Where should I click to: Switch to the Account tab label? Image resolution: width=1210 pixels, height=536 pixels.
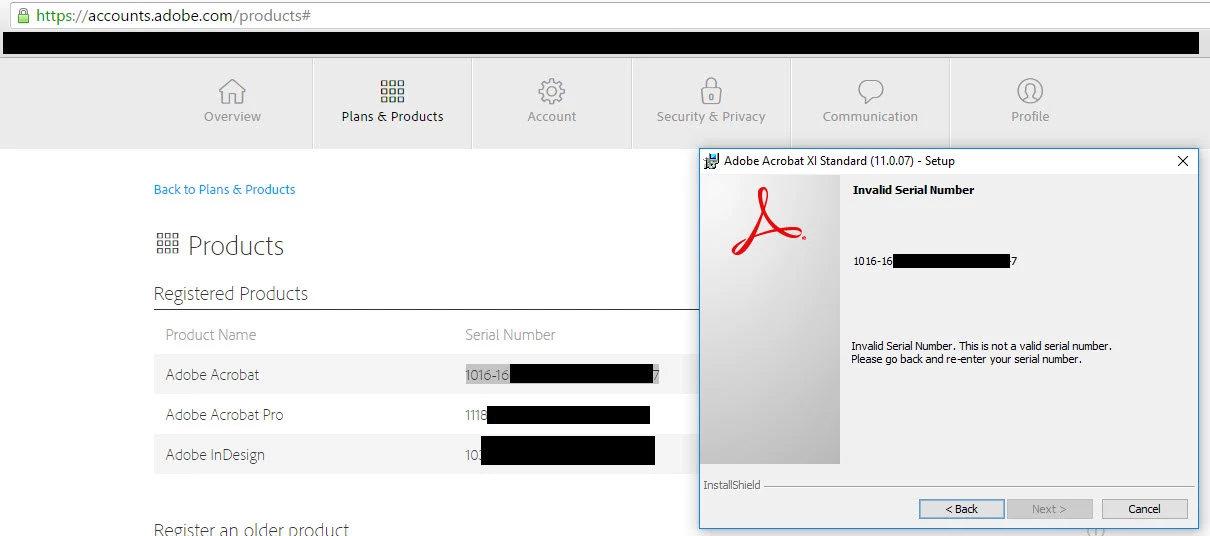[x=552, y=117]
